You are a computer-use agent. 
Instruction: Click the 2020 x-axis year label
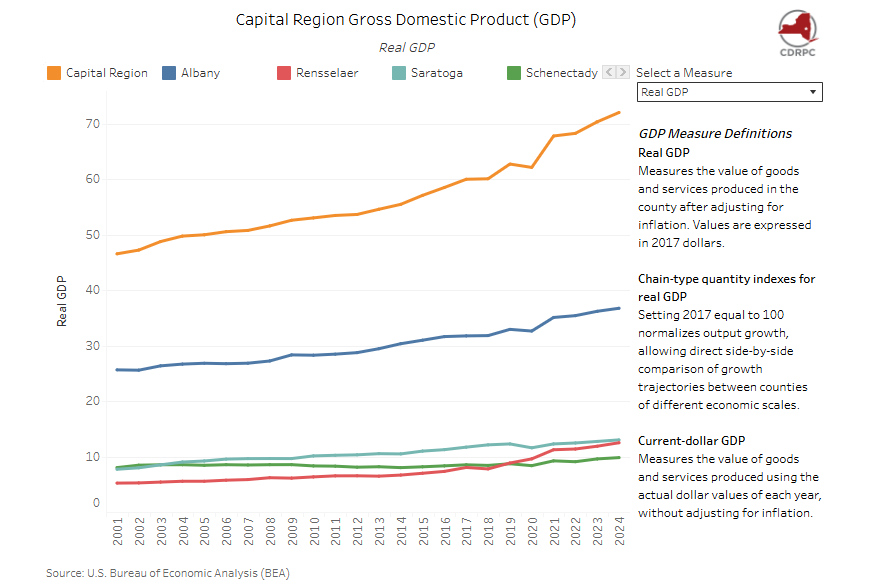pyautogui.click(x=533, y=532)
